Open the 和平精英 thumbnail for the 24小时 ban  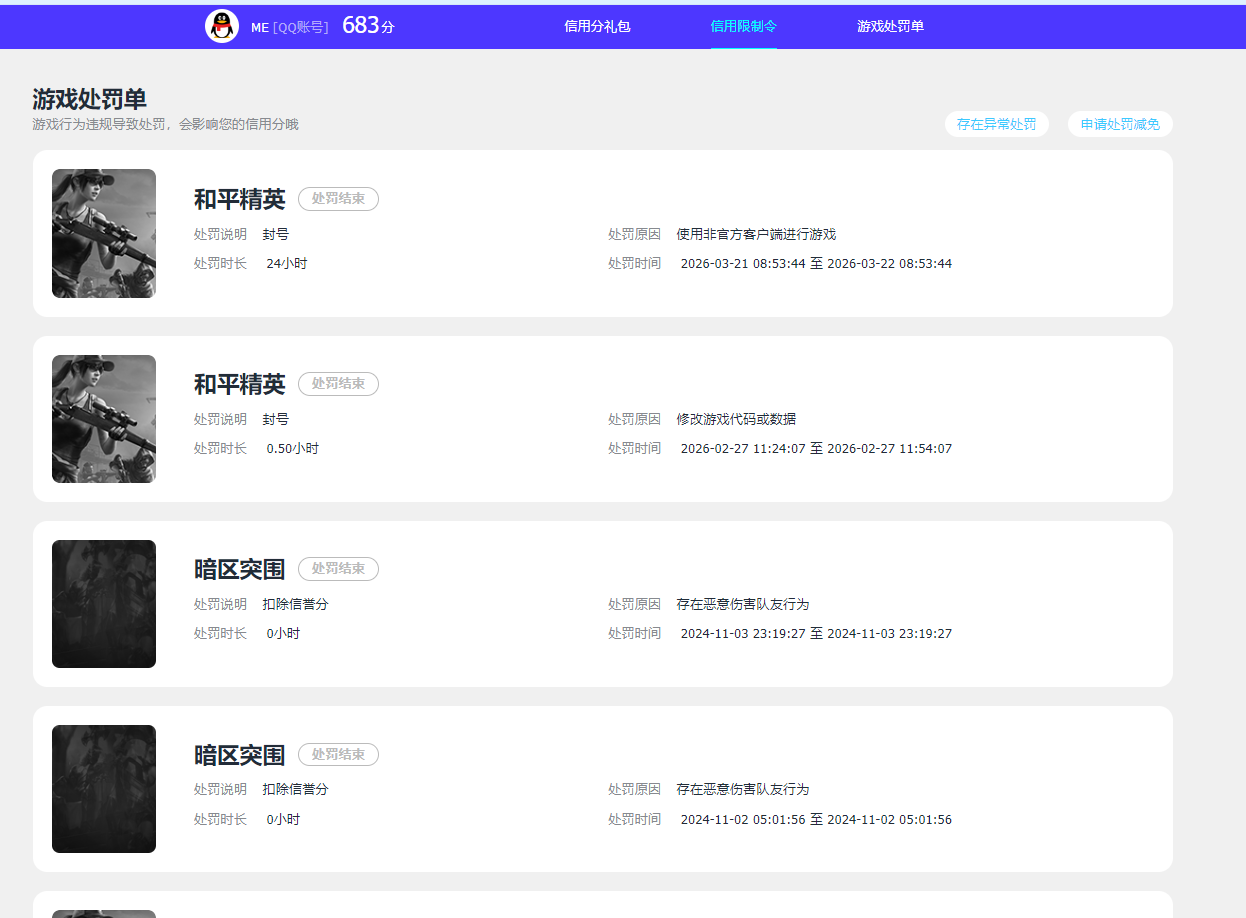tap(104, 233)
